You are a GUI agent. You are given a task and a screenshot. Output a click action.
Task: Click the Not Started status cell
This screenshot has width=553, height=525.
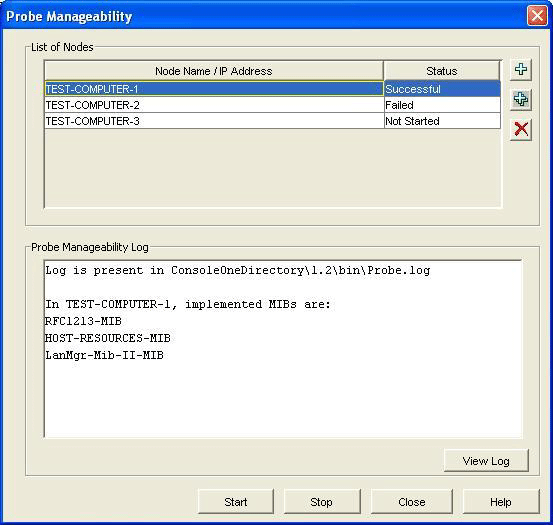(442, 121)
